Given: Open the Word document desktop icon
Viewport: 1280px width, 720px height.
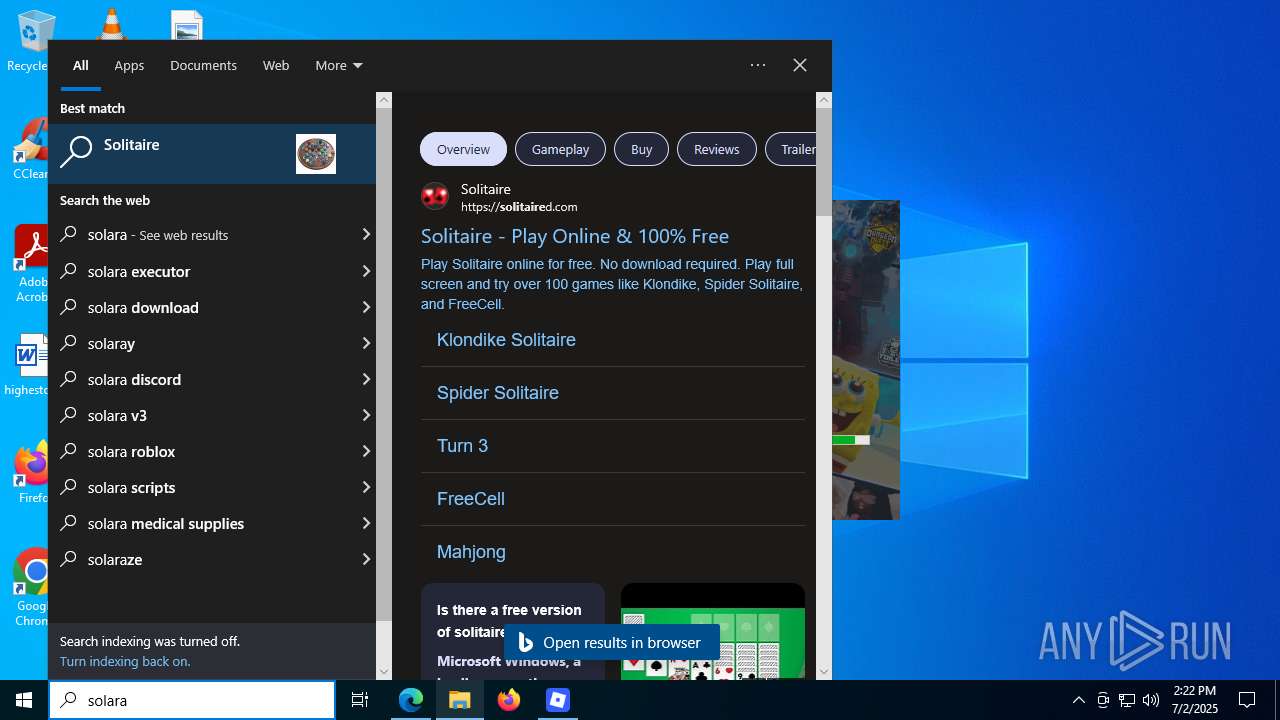Looking at the screenshot, I should coord(28,364).
